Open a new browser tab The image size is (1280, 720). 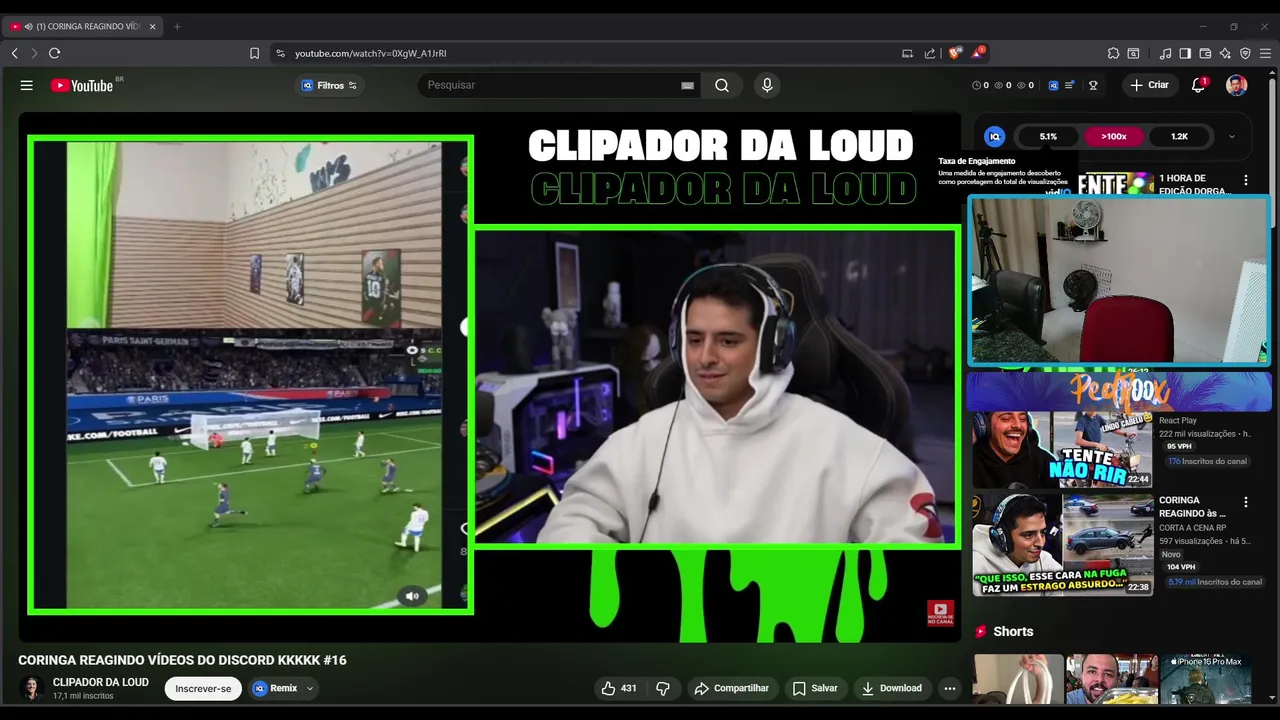pyautogui.click(x=177, y=26)
